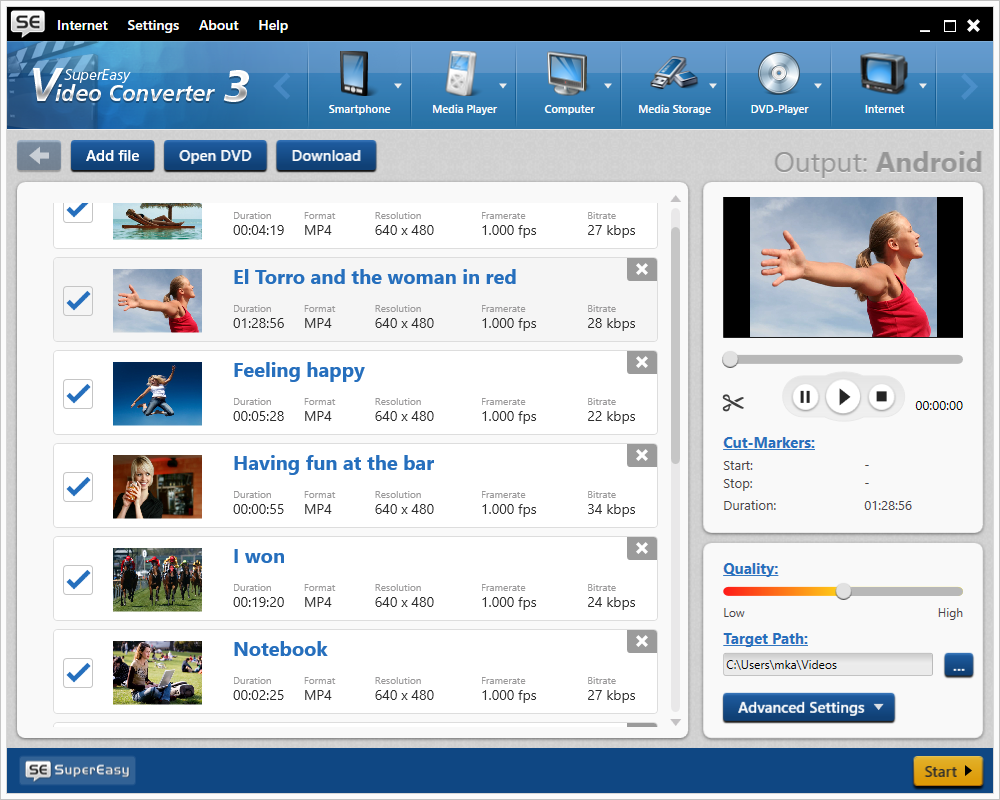The height and width of the screenshot is (800, 1000).
Task: Click the Quality slider handle
Action: 843,591
